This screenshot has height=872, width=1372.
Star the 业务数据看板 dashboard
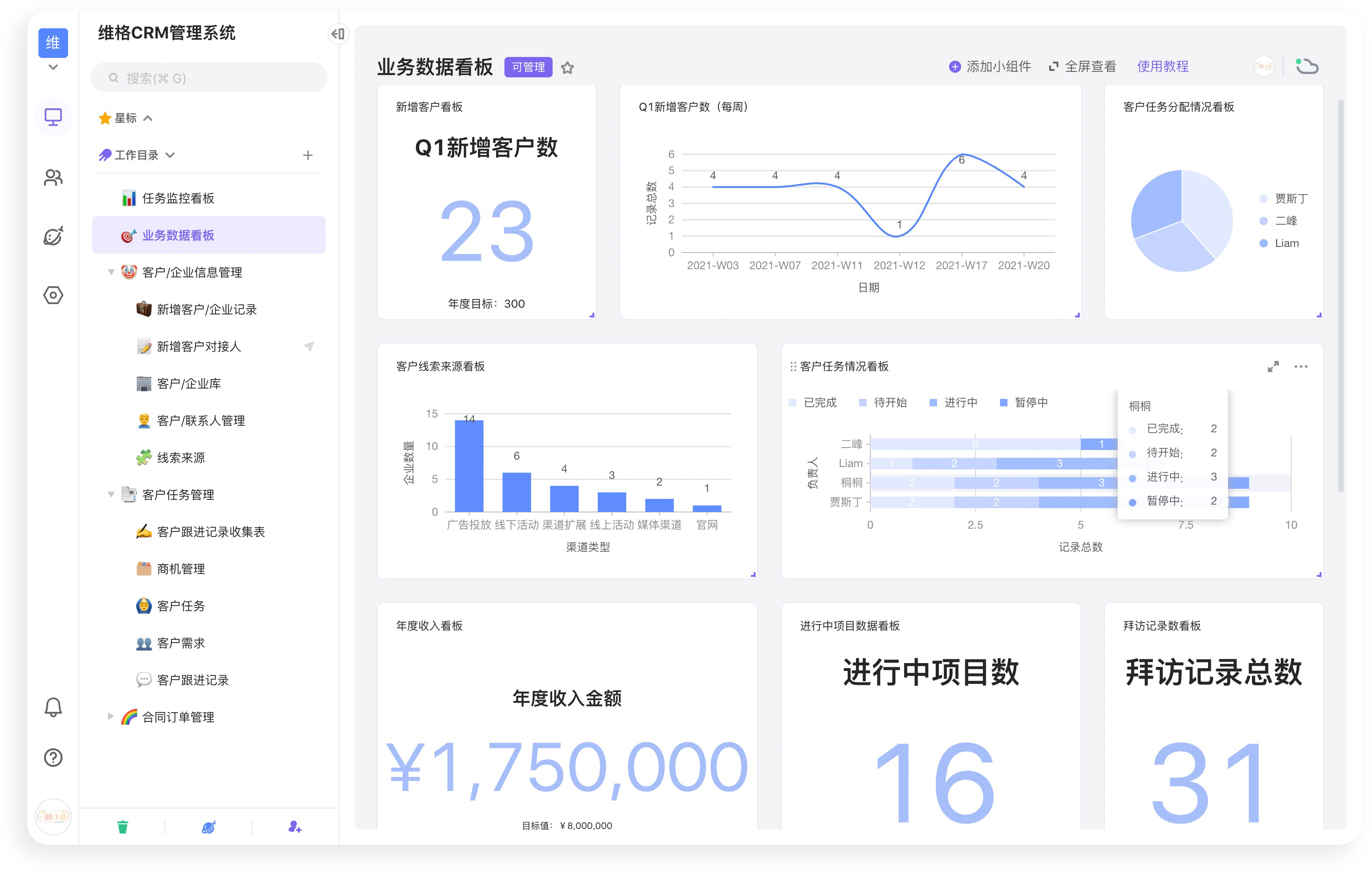point(567,67)
